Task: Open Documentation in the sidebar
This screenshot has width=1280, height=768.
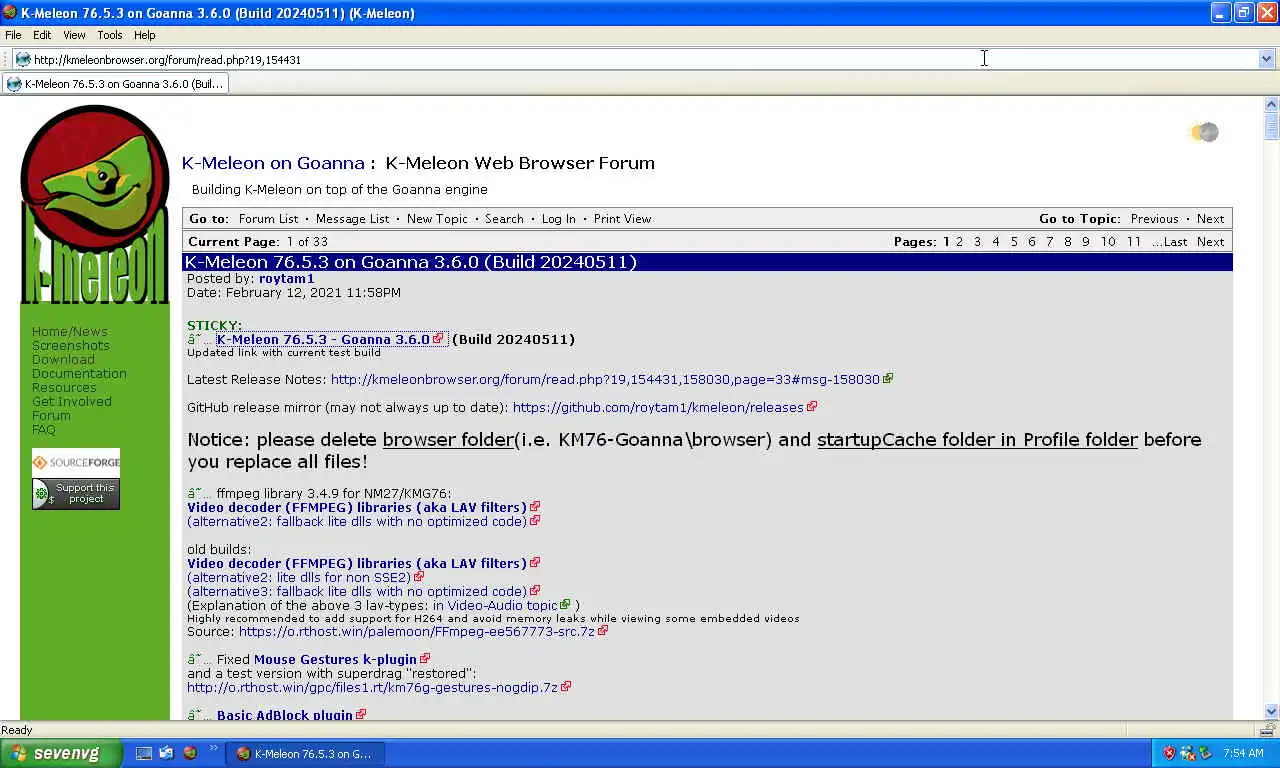Action: coord(79,374)
